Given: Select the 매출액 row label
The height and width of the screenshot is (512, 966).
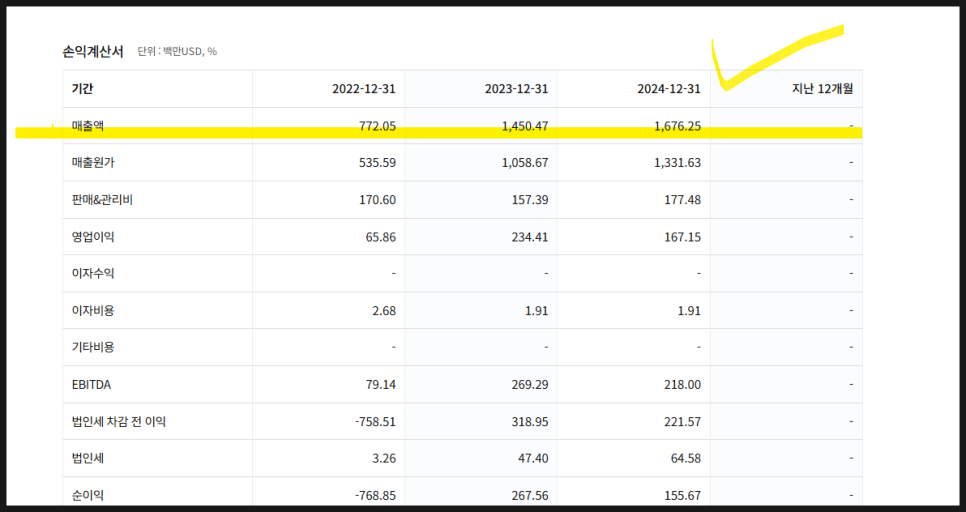Looking at the screenshot, I should [x=88, y=126].
